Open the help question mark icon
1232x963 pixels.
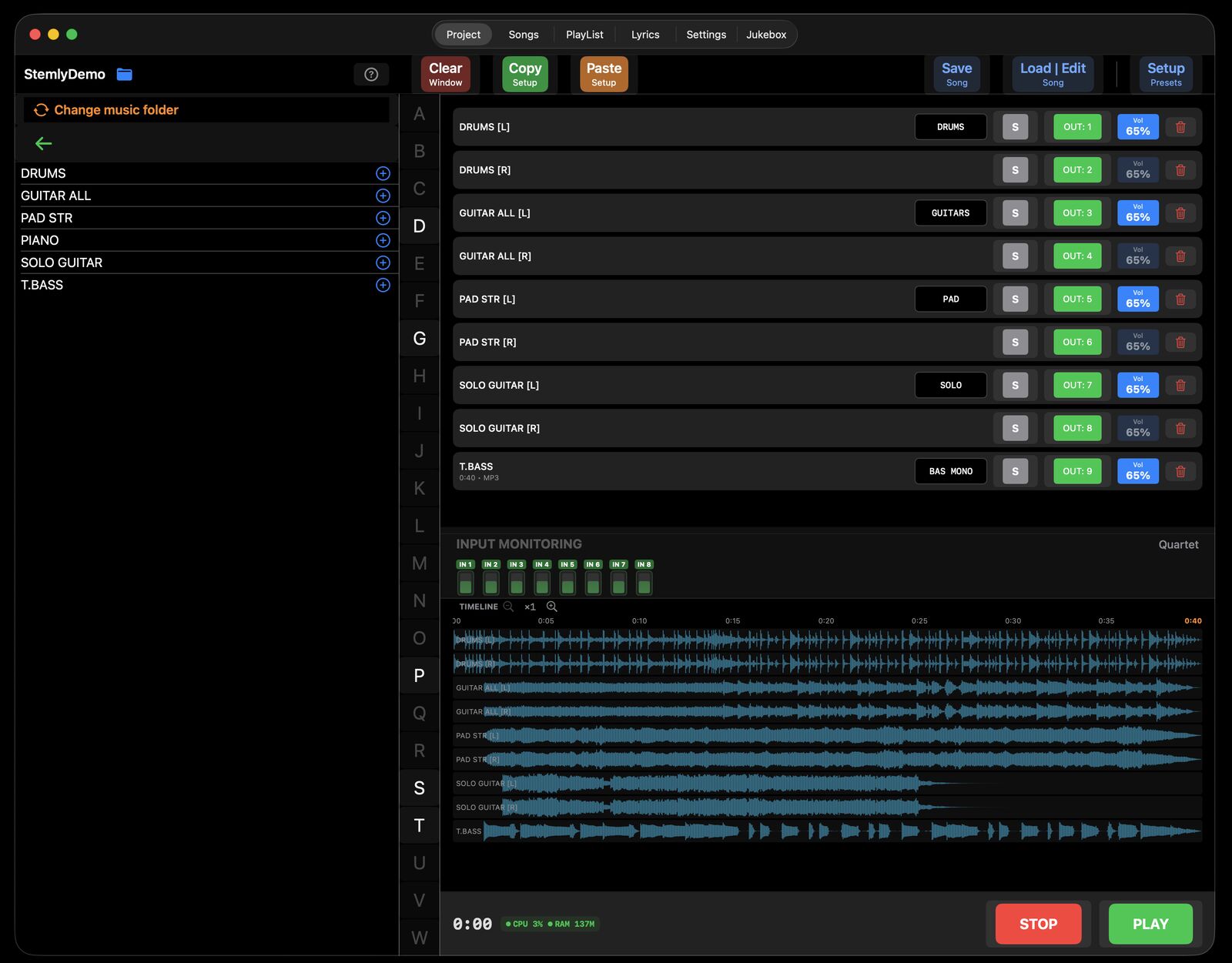pos(371,74)
